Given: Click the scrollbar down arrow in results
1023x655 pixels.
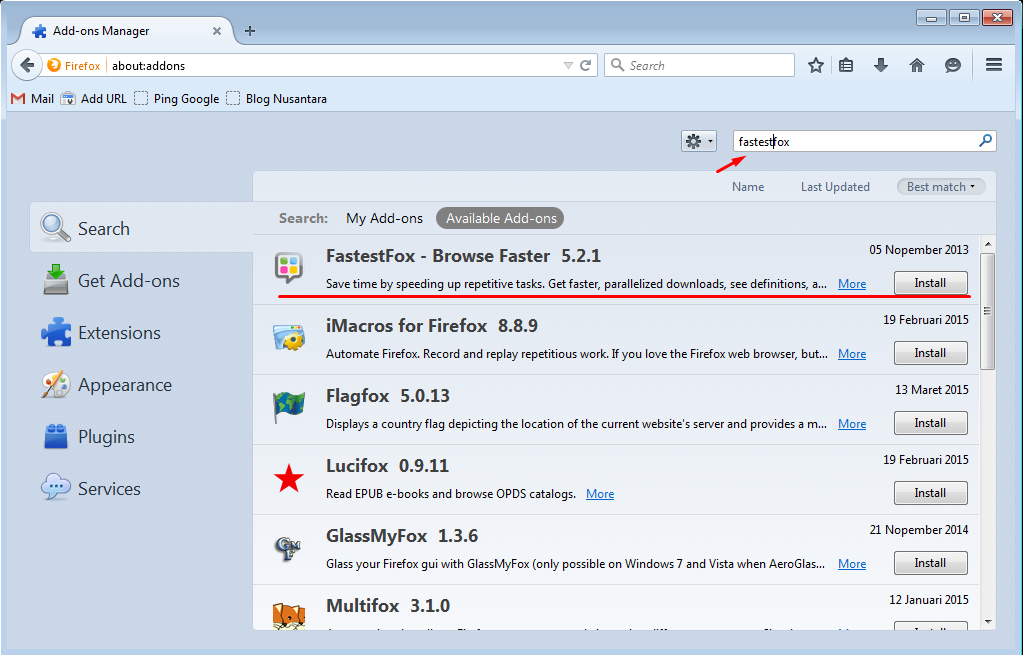Looking at the screenshot, I should pos(988,622).
